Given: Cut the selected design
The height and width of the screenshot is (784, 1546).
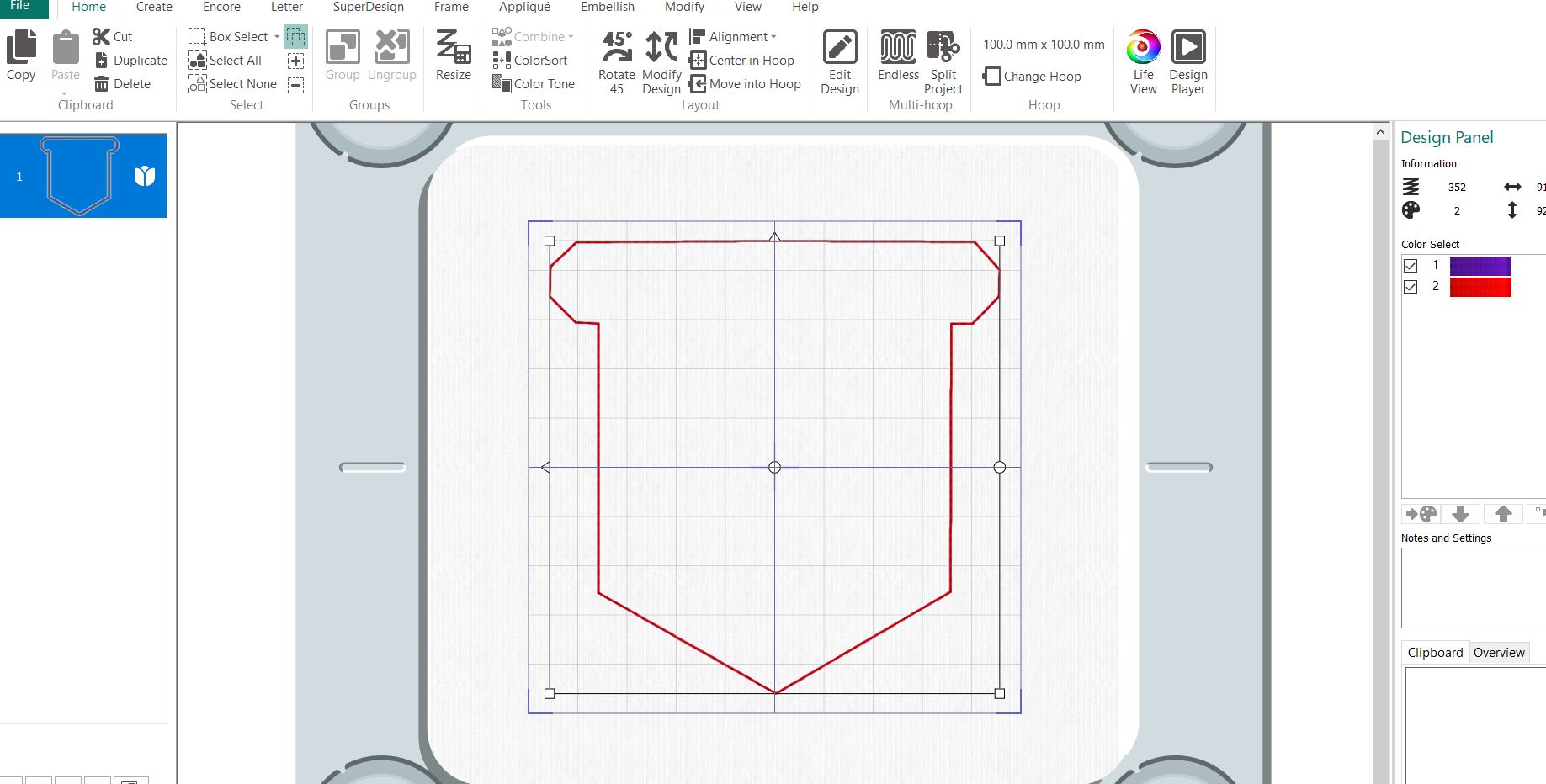Looking at the screenshot, I should 113,37.
